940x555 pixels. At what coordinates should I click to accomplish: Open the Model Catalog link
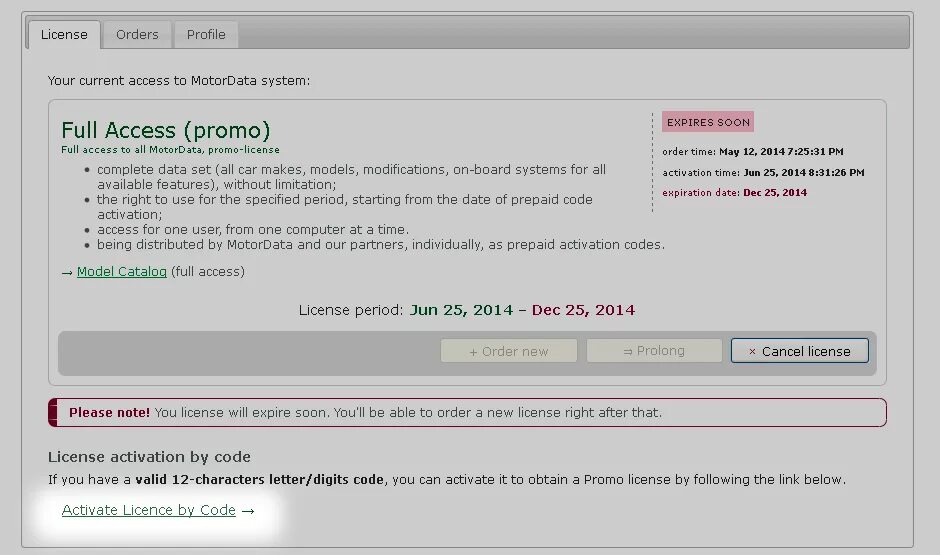click(x=122, y=272)
